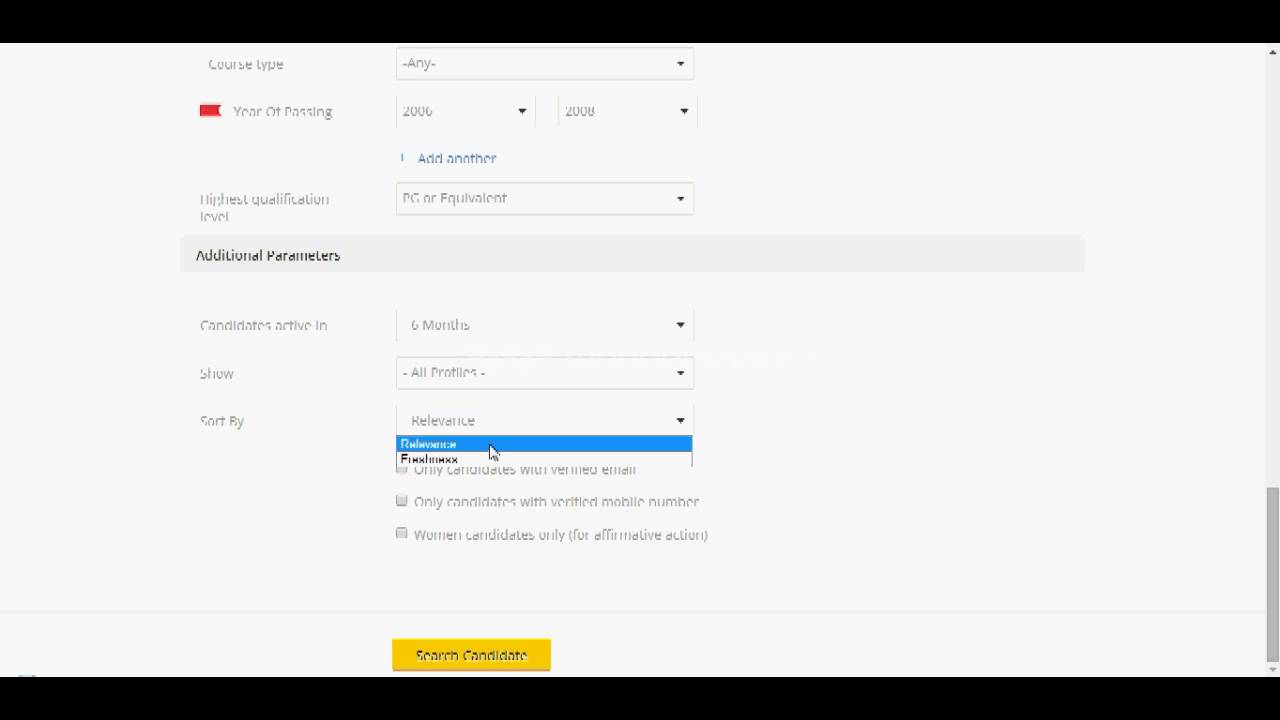Click the Search Candidate button

click(x=471, y=655)
